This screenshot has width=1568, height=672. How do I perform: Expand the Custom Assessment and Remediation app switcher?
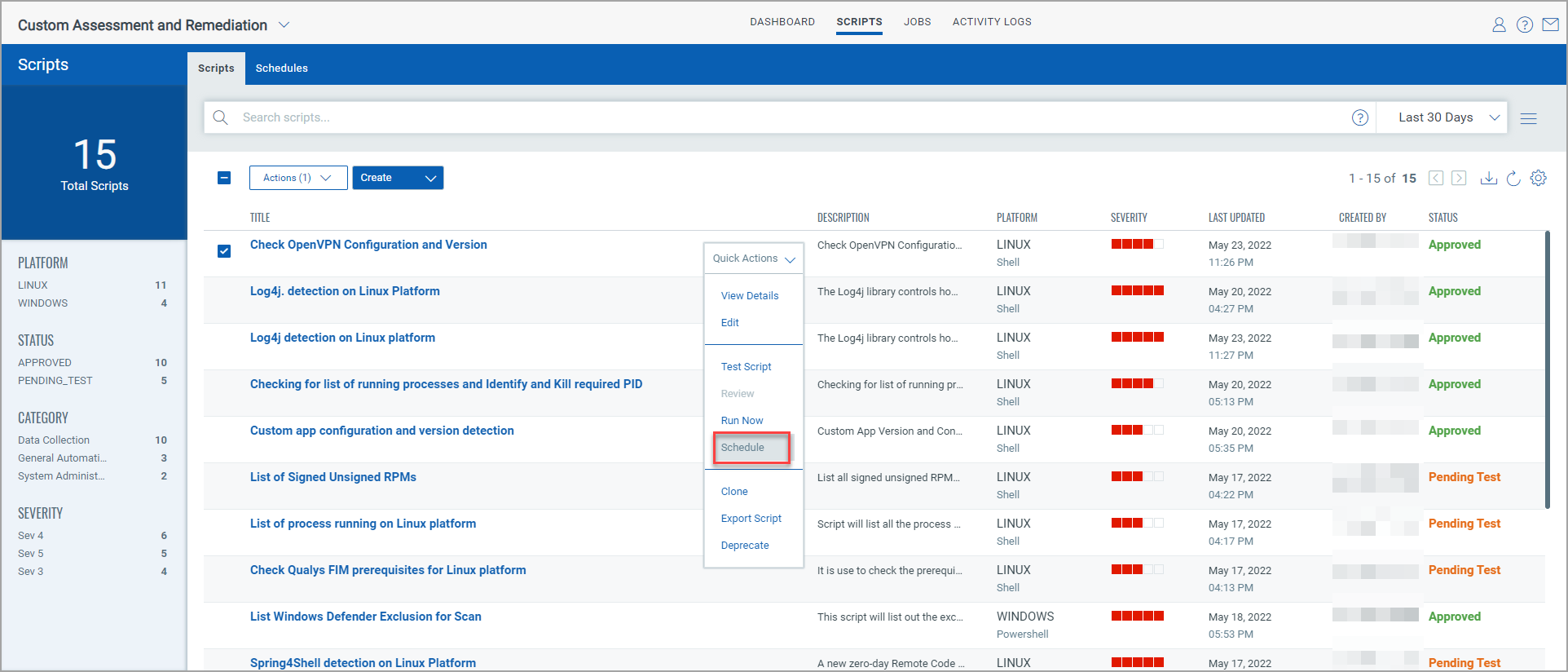tap(284, 25)
